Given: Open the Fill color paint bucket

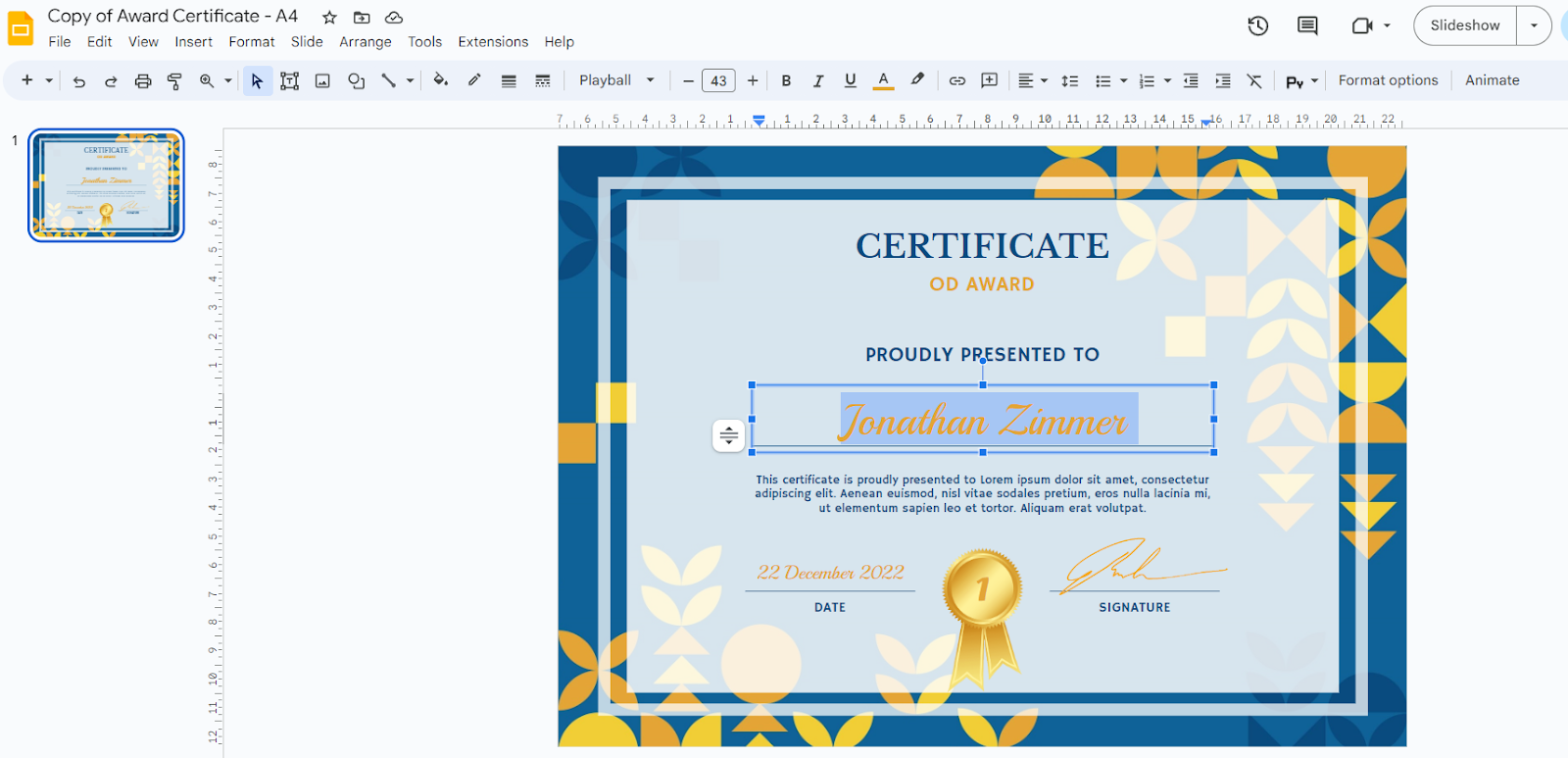Looking at the screenshot, I should coord(441,80).
